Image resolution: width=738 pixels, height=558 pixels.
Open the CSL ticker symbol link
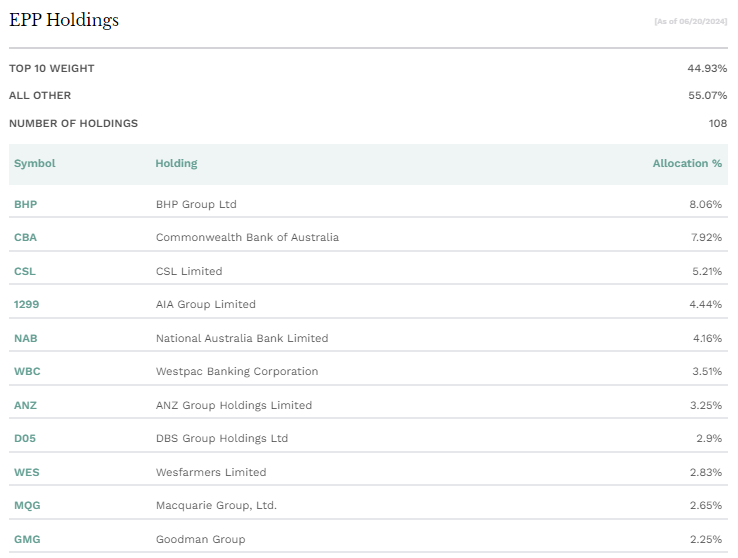pyautogui.click(x=25, y=271)
